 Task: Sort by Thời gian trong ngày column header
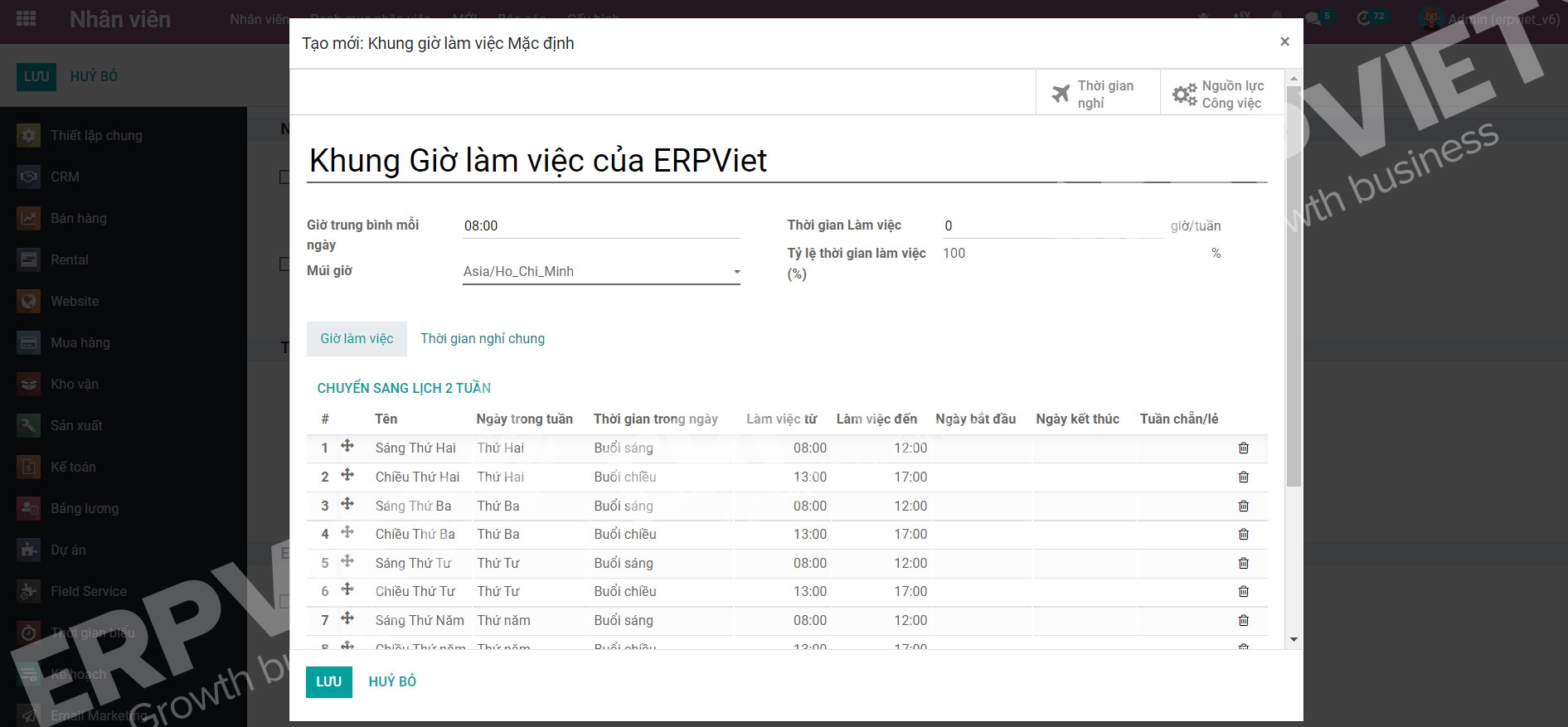click(x=656, y=419)
